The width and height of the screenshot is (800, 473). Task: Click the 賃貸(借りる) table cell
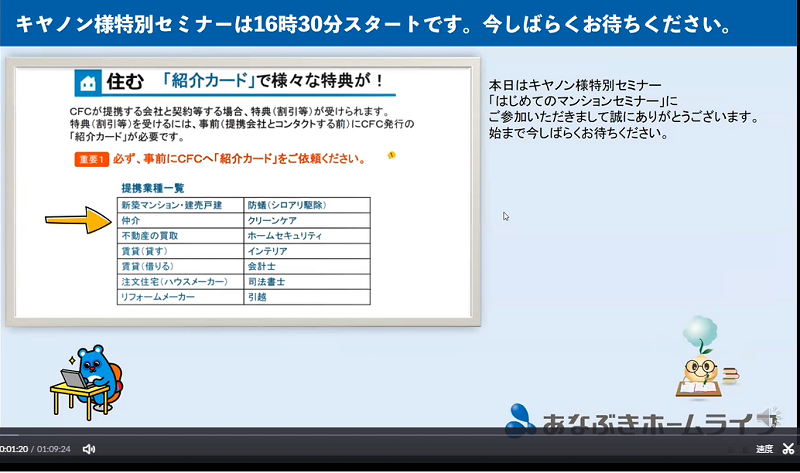click(x=181, y=266)
